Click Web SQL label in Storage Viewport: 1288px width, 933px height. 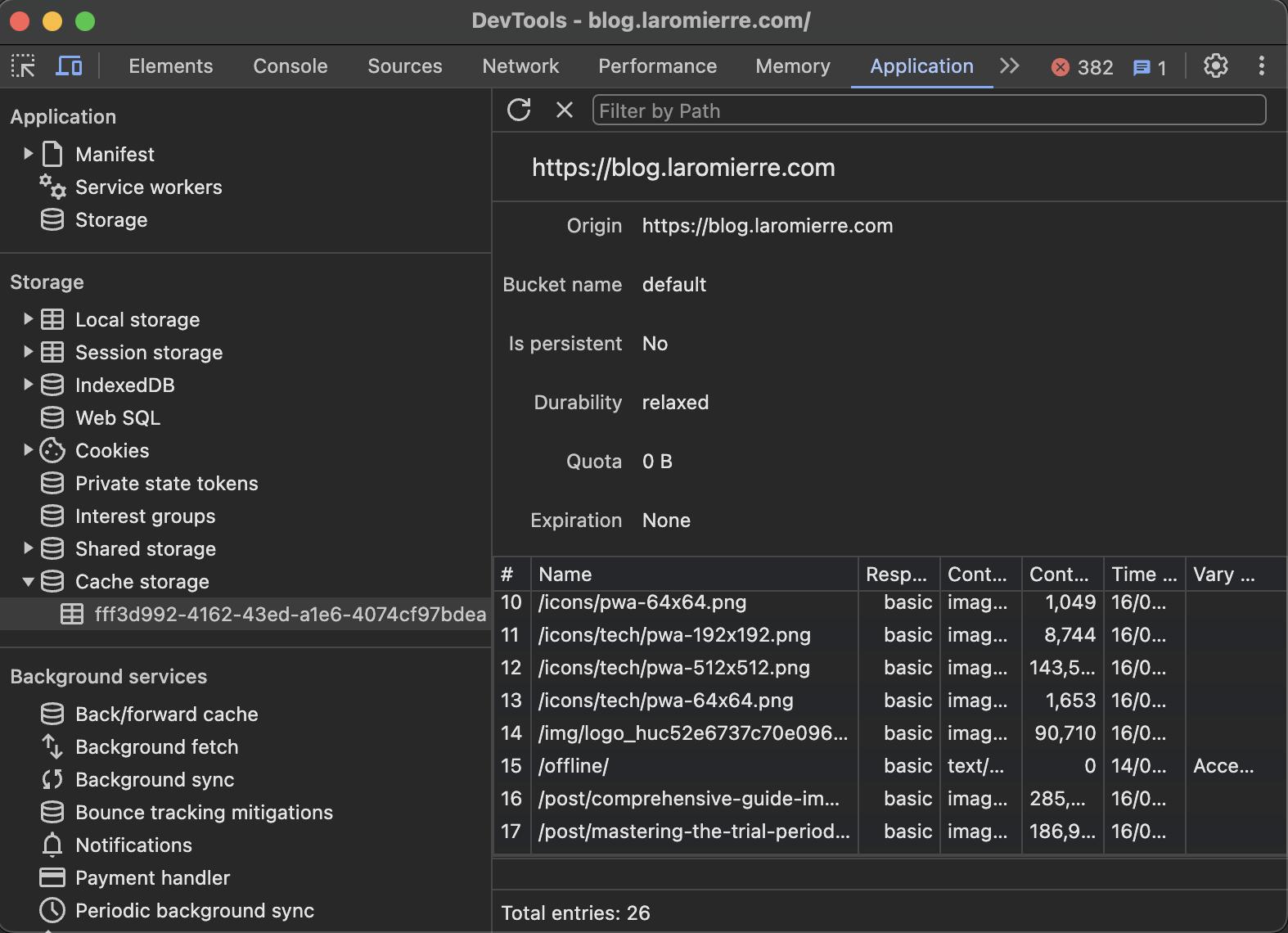click(x=118, y=417)
